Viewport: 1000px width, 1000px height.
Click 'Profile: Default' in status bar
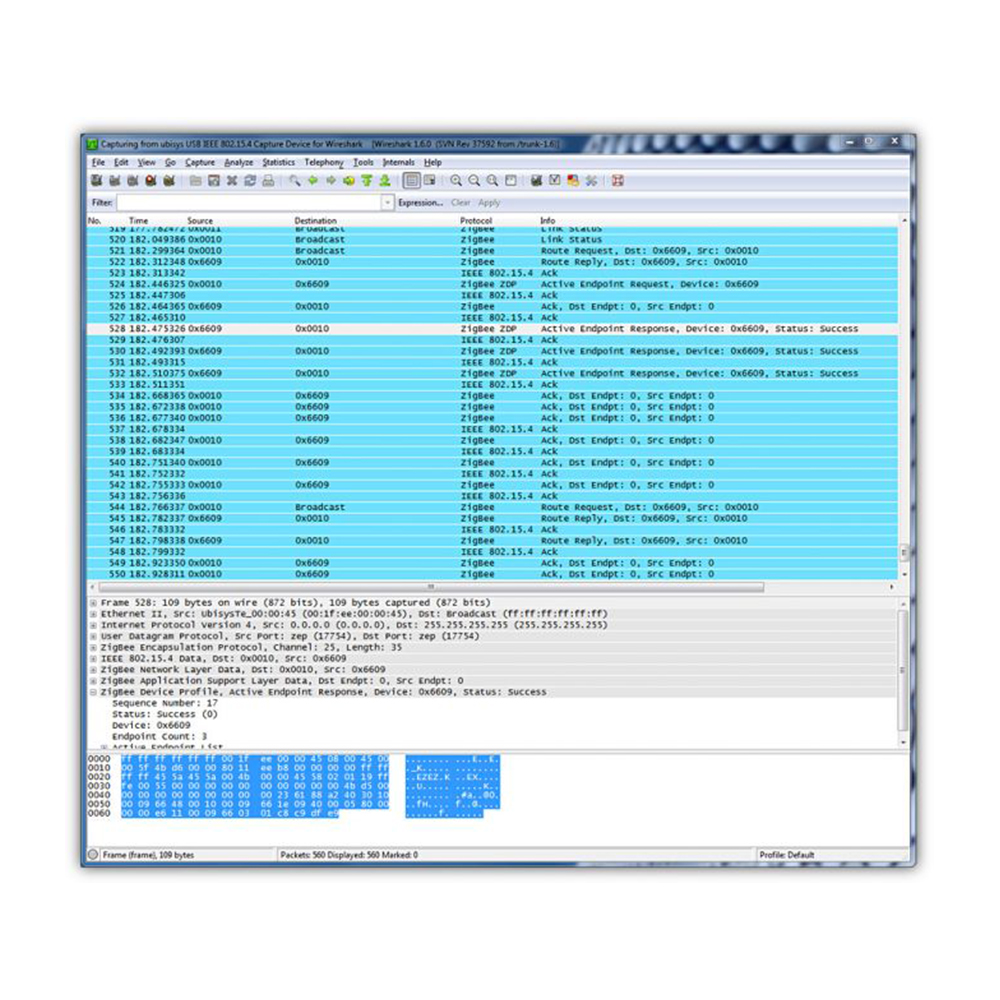786,855
